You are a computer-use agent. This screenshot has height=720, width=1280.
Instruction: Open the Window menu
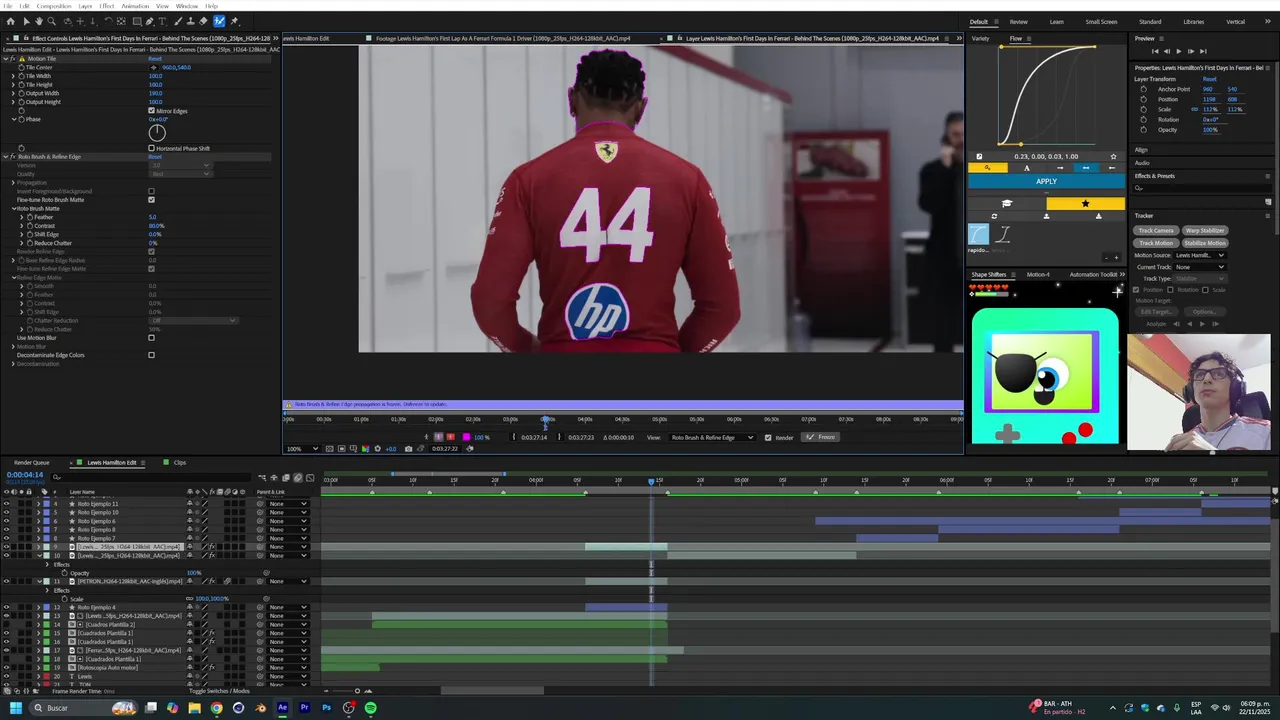click(x=187, y=6)
